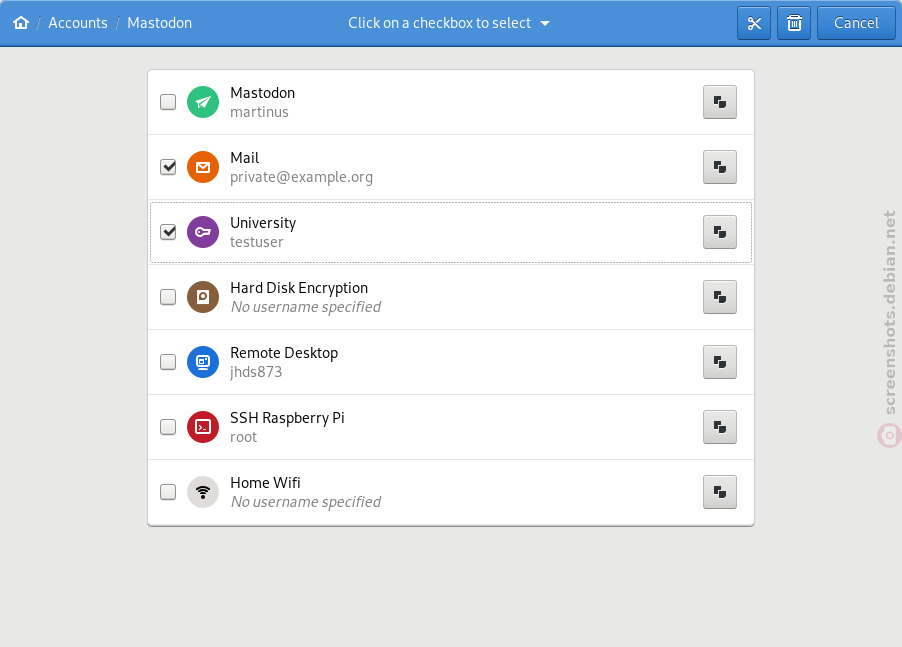Navigate to the Accounts breadcrumb
Viewport: 902px width, 647px height.
[x=78, y=23]
